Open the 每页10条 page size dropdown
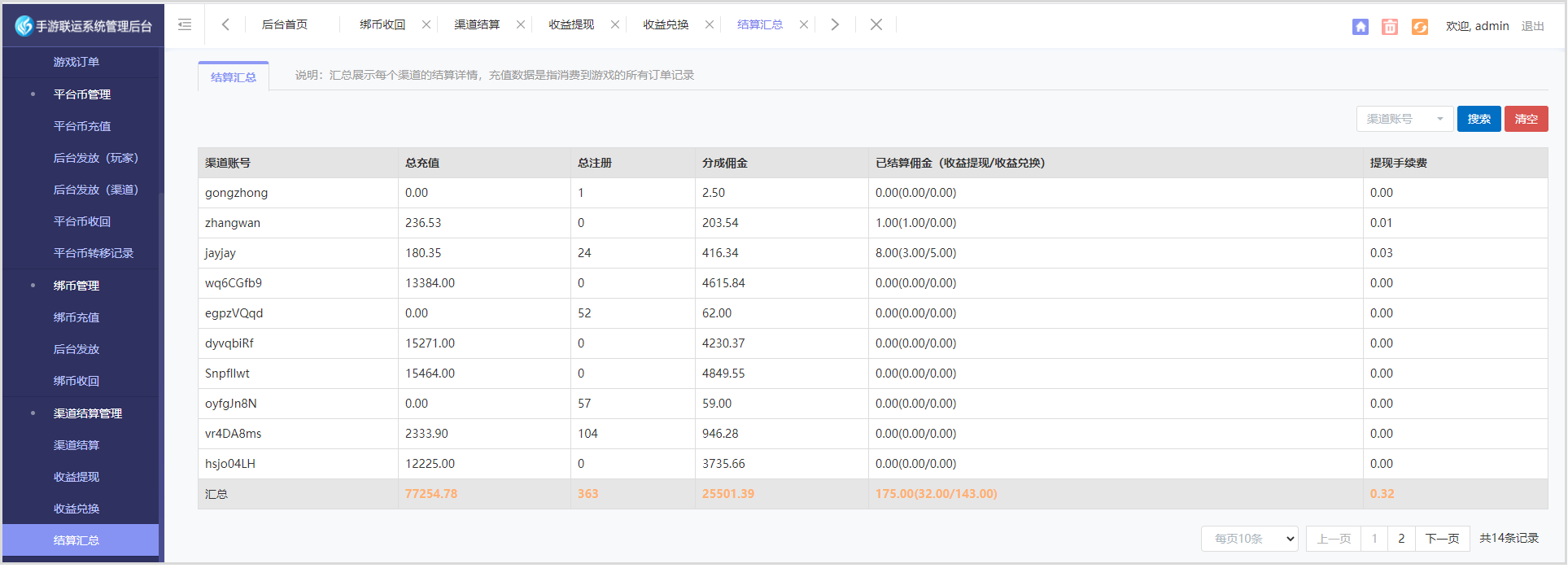The height and width of the screenshot is (568, 1568). click(1250, 539)
